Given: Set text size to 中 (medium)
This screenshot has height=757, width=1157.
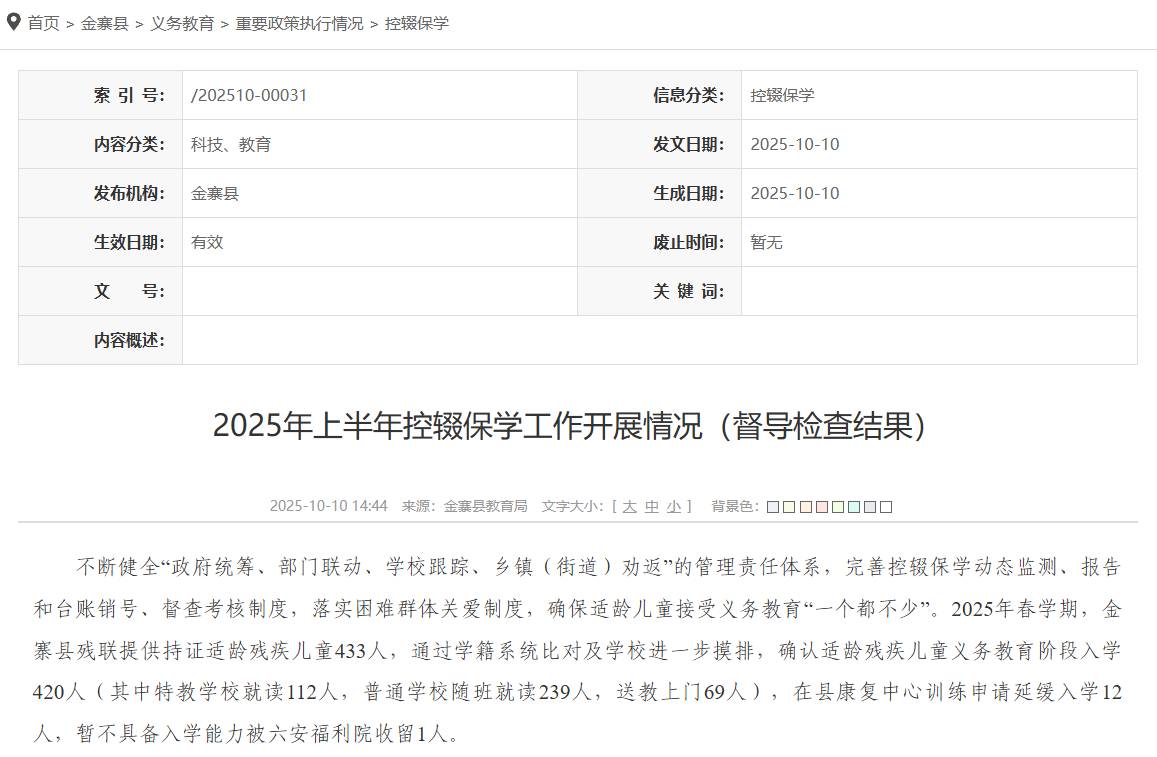Looking at the screenshot, I should point(652,506).
